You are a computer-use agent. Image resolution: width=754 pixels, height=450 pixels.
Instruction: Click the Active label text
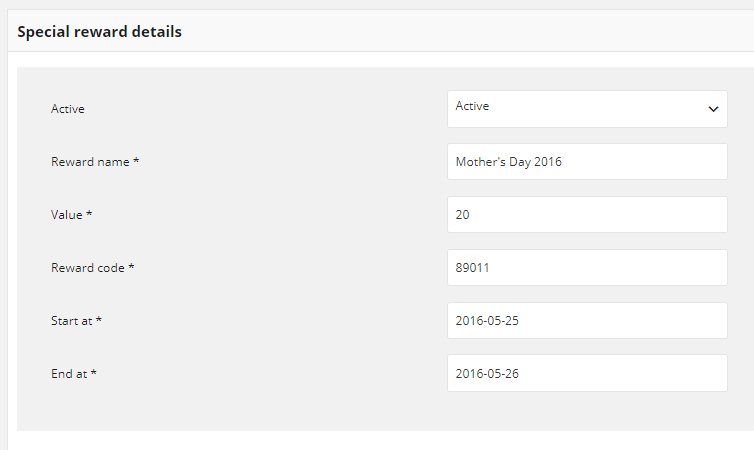pyautogui.click(x=68, y=109)
